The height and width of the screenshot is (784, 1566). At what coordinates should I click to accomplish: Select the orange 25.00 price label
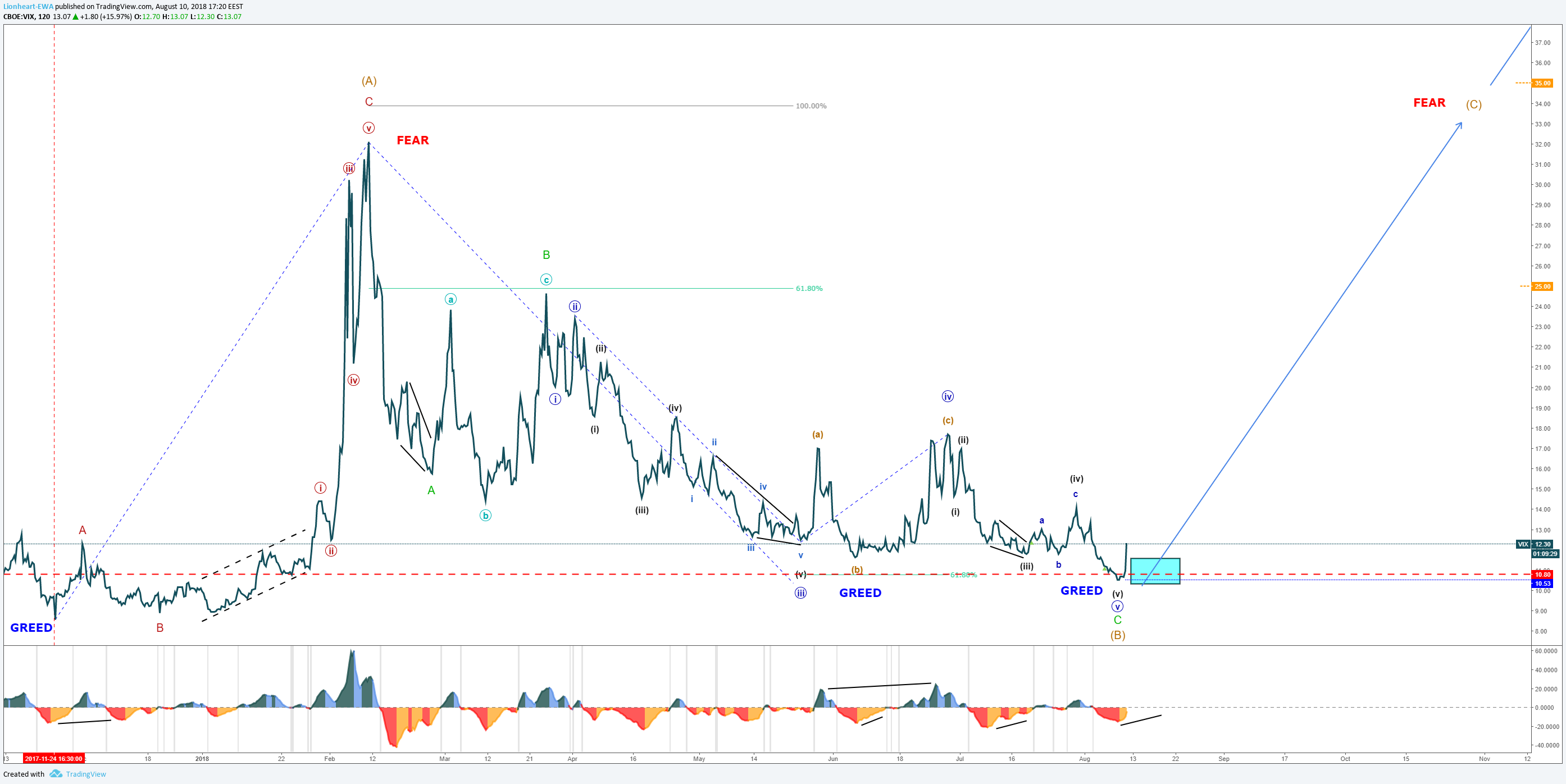click(1542, 287)
